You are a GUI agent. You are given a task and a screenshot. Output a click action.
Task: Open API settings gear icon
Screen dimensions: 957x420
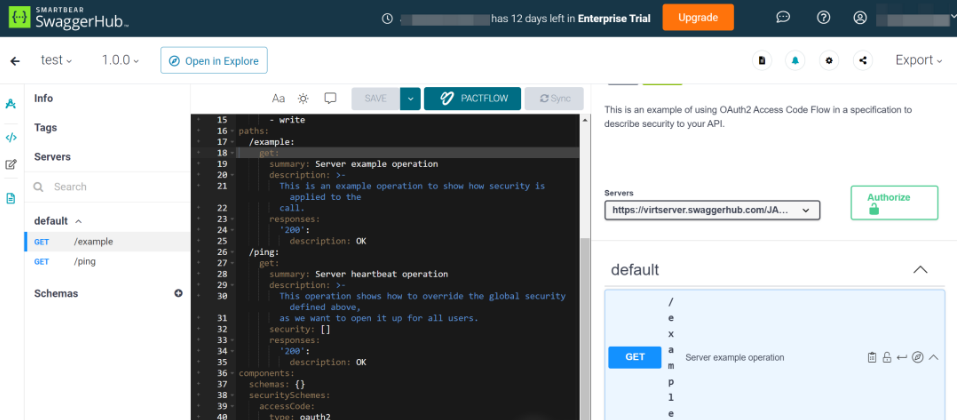(x=829, y=60)
